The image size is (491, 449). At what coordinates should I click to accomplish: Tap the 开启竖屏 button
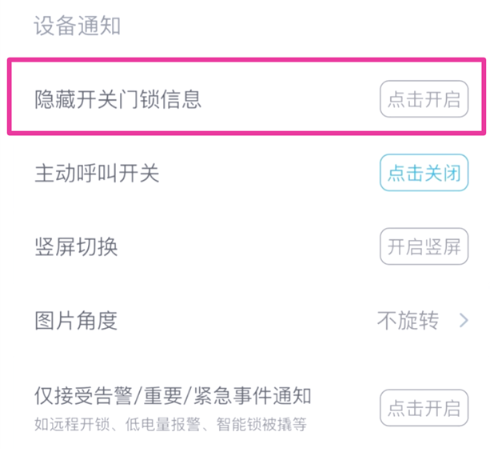(x=424, y=246)
